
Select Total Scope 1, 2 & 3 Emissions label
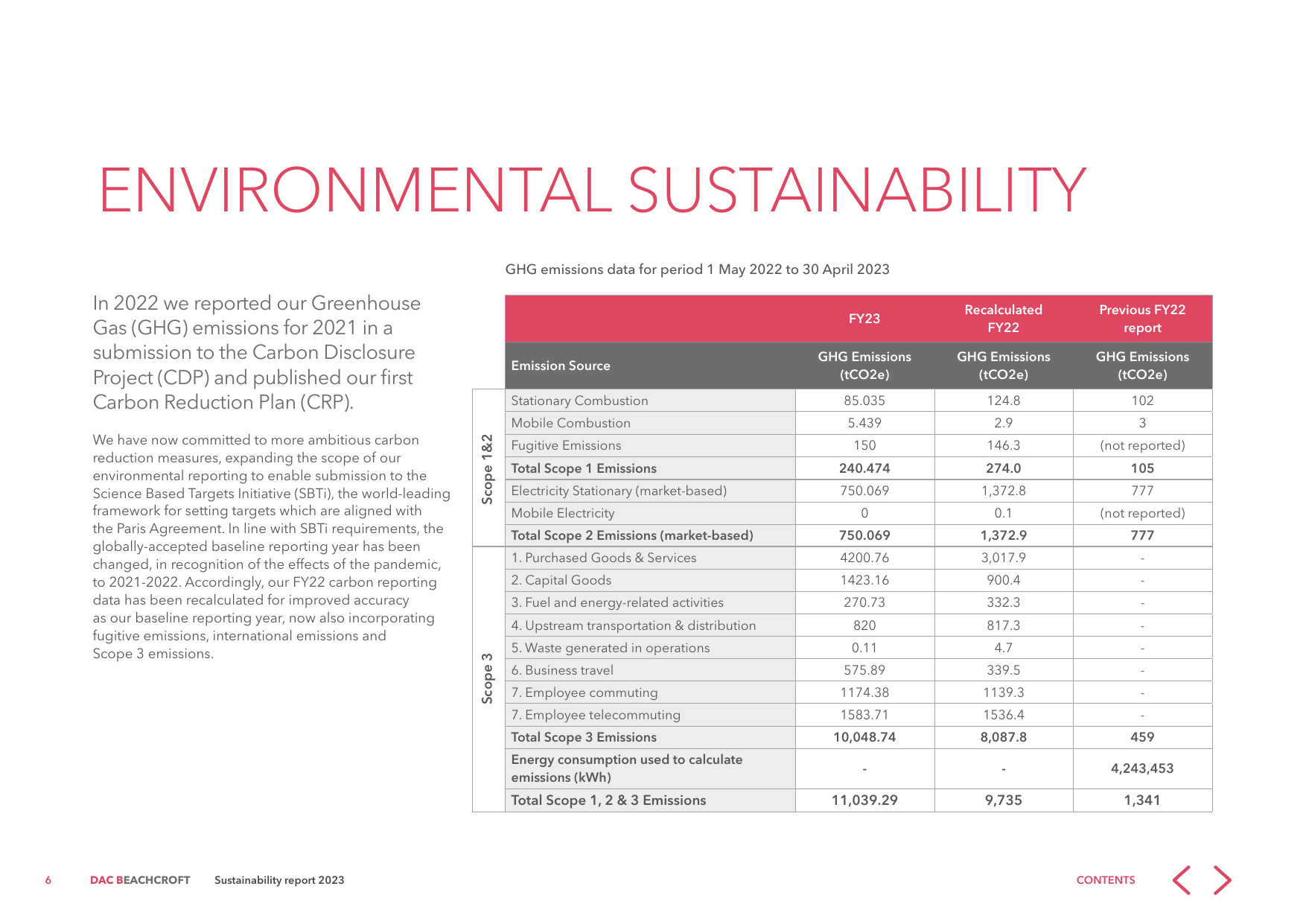(x=608, y=800)
